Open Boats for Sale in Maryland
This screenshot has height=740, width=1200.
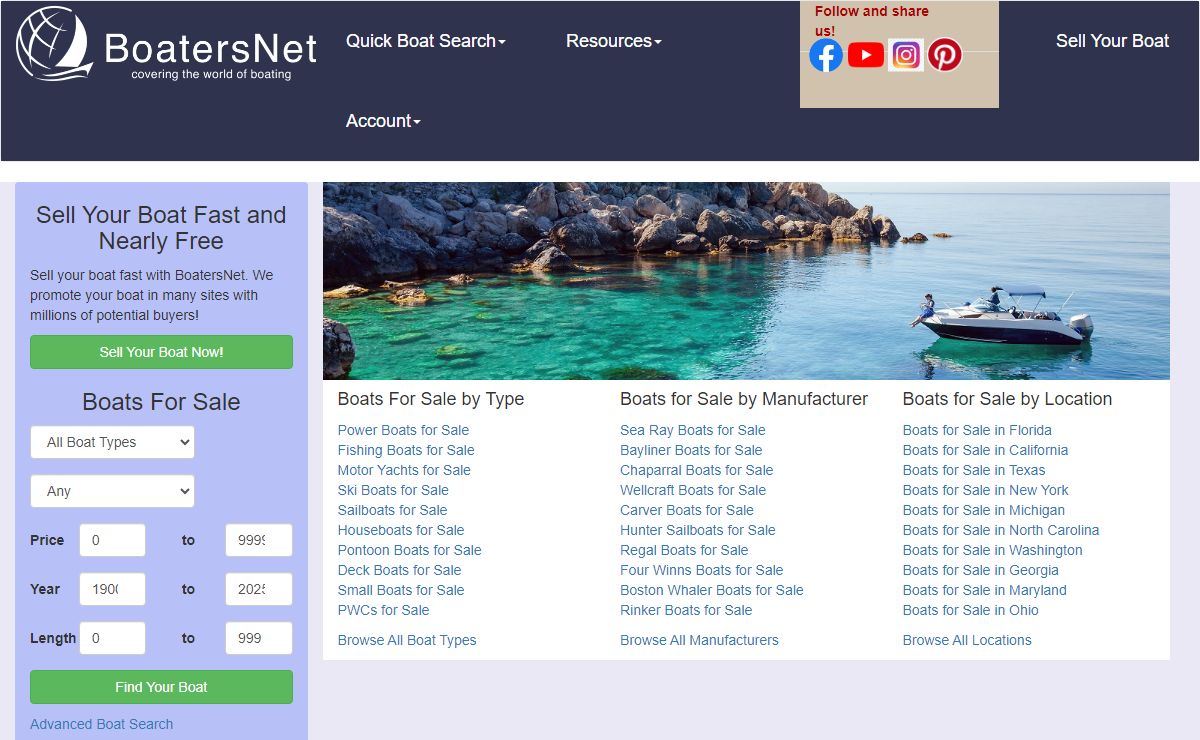tap(985, 590)
